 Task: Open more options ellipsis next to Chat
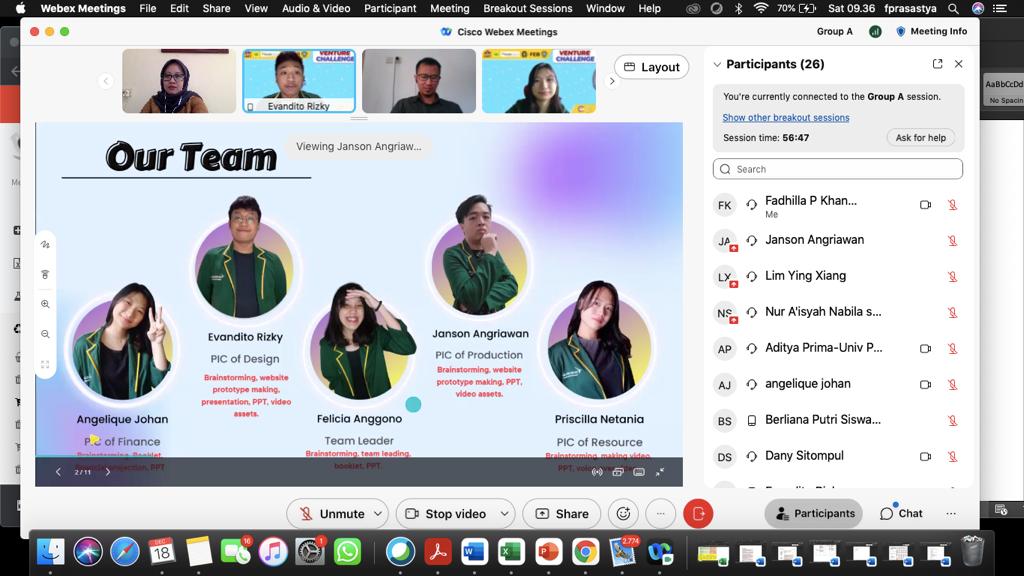point(951,514)
